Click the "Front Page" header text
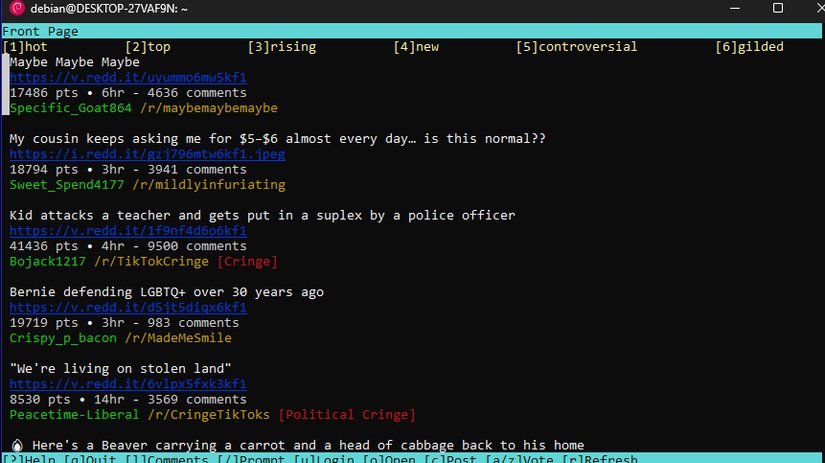 click(40, 32)
